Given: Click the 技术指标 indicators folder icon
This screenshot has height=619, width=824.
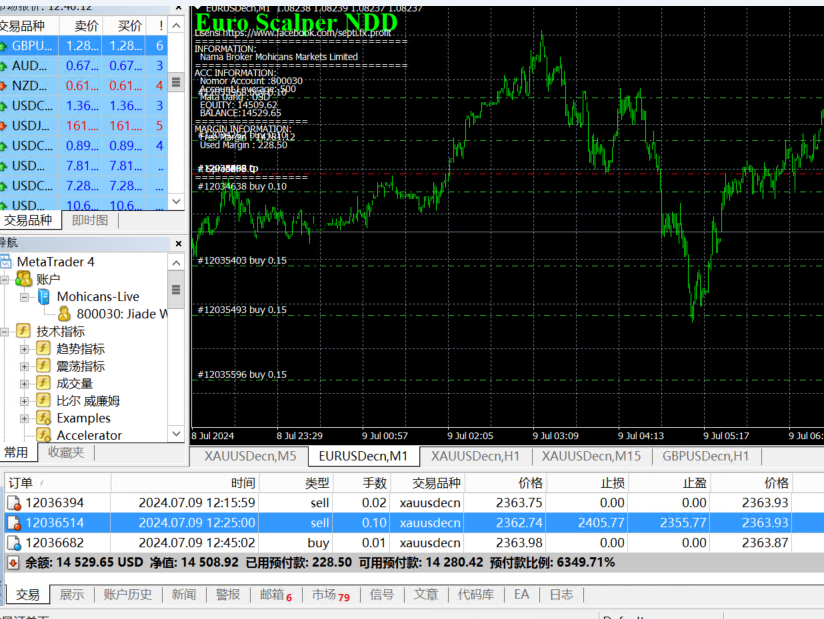Looking at the screenshot, I should [24, 331].
